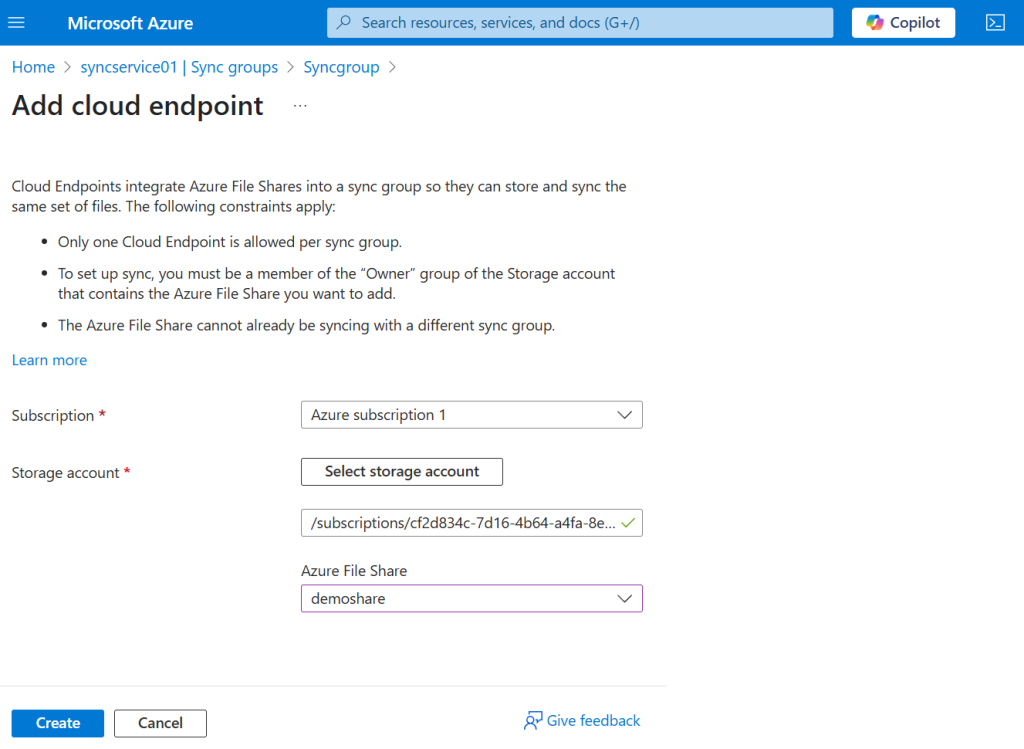Focus the search resources field

pyautogui.click(x=580, y=23)
